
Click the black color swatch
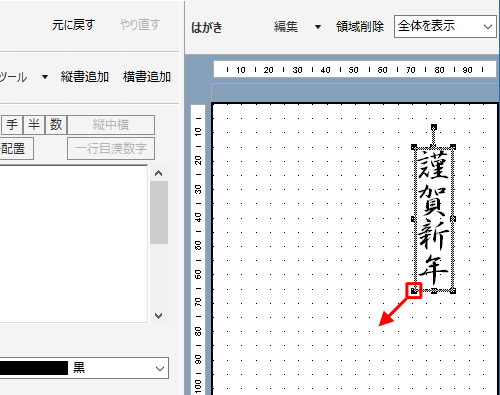tap(33, 368)
